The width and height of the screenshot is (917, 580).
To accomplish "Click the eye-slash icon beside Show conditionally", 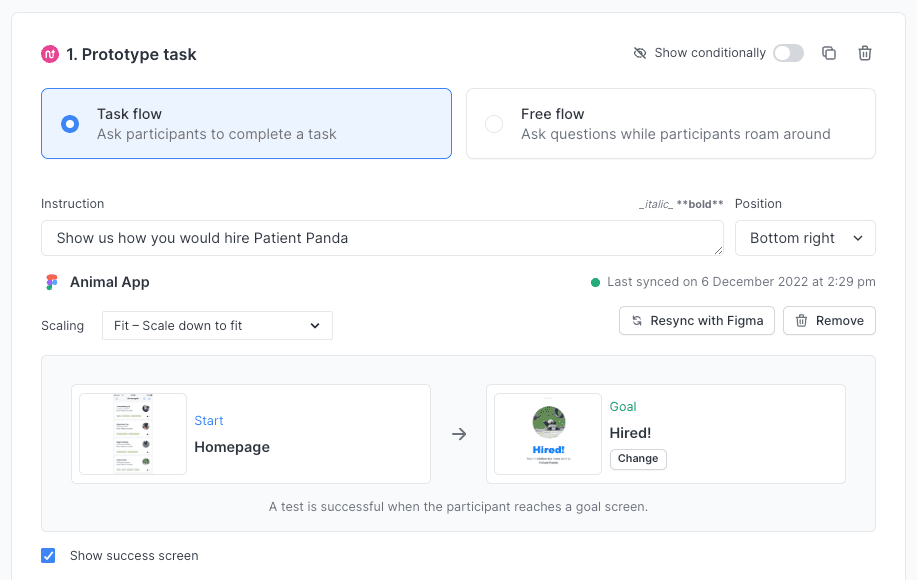I will click(639, 53).
